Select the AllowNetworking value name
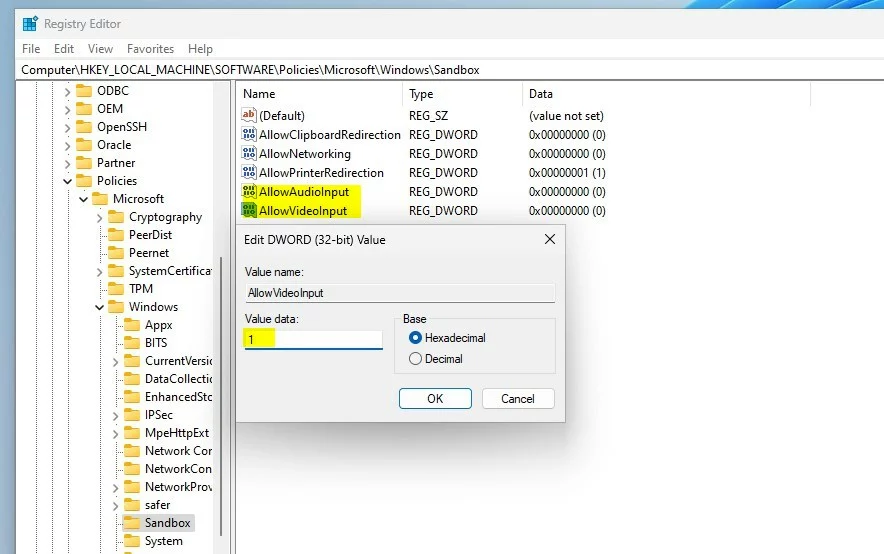The width and height of the screenshot is (884, 554). tap(305, 154)
